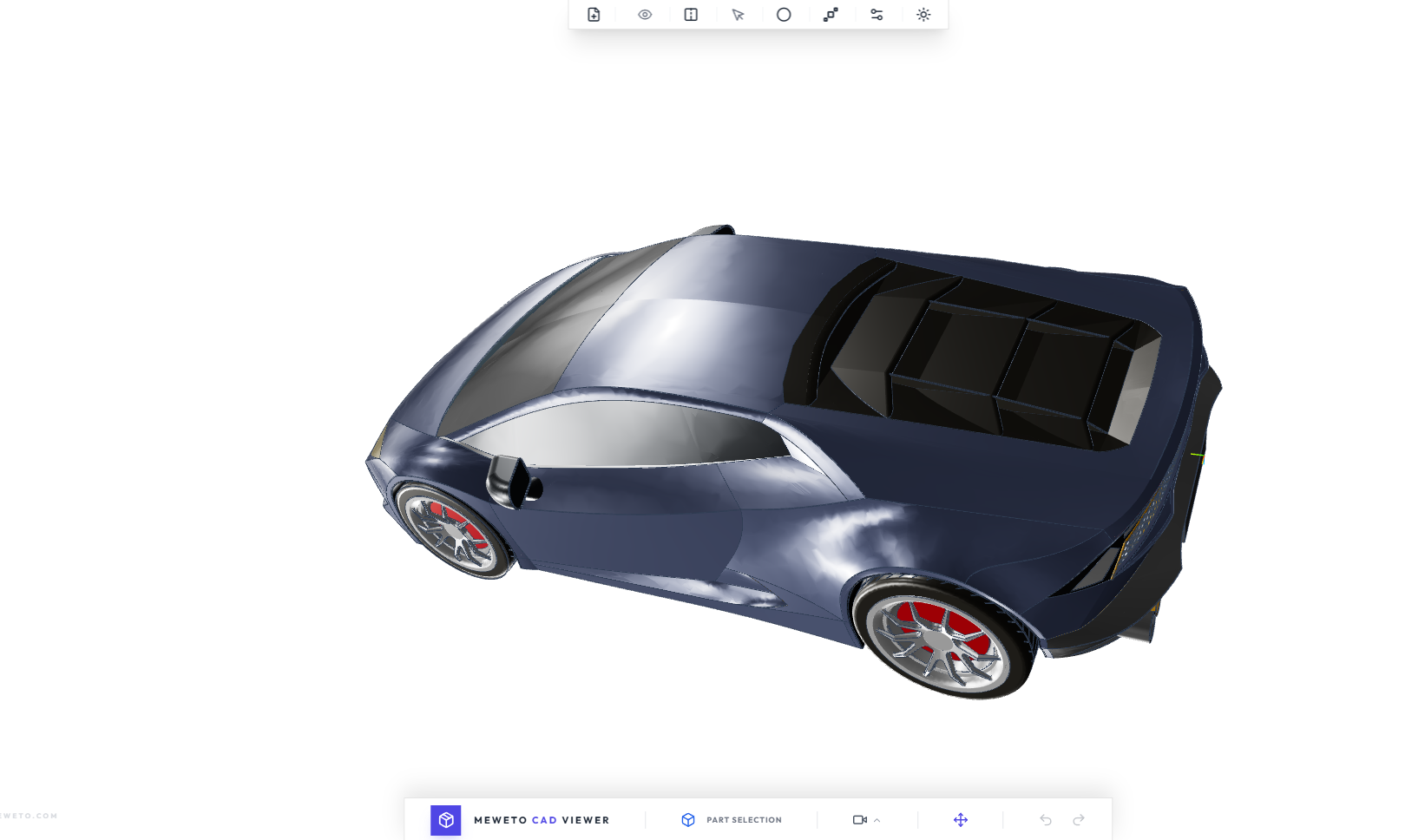This screenshot has width=1425, height=840.
Task: Click the redo arrow
Action: [1079, 820]
